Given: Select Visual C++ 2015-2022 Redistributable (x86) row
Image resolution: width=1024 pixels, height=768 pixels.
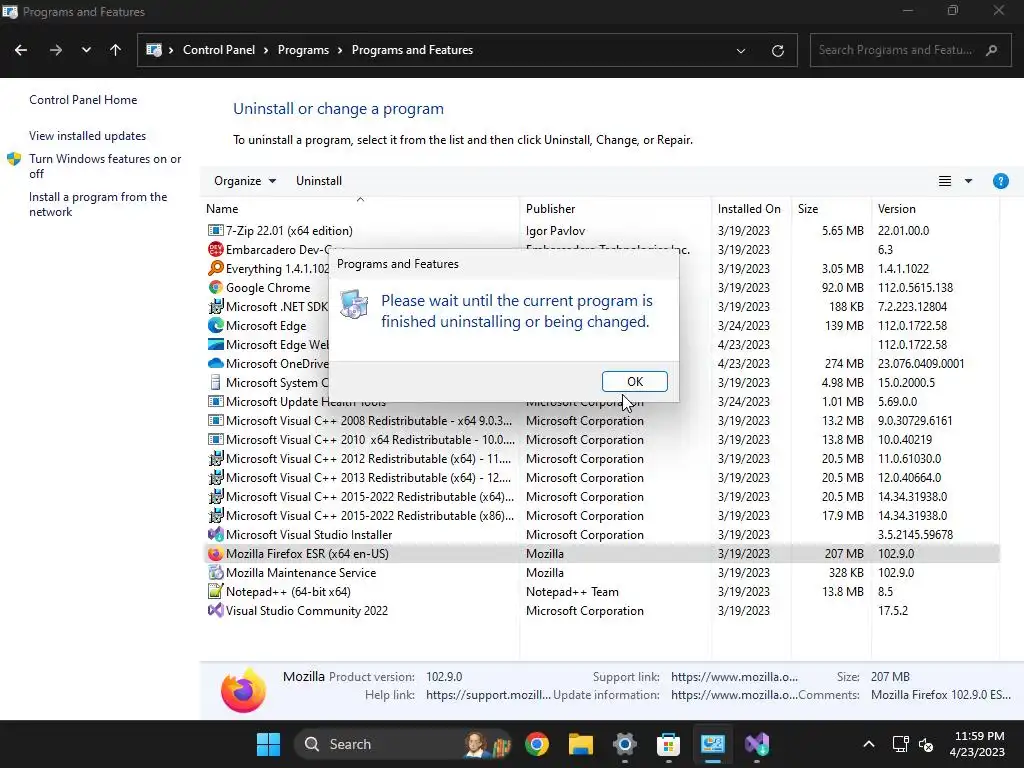Looking at the screenshot, I should tap(601, 516).
